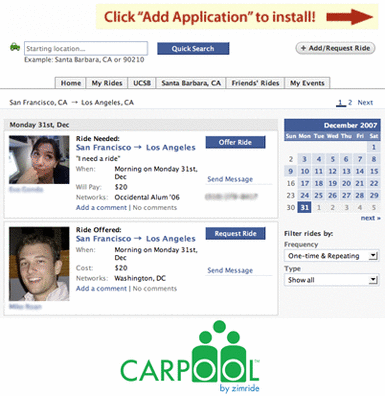Click the man's profile photo thumbnail
385x396 pixels.
(39, 264)
